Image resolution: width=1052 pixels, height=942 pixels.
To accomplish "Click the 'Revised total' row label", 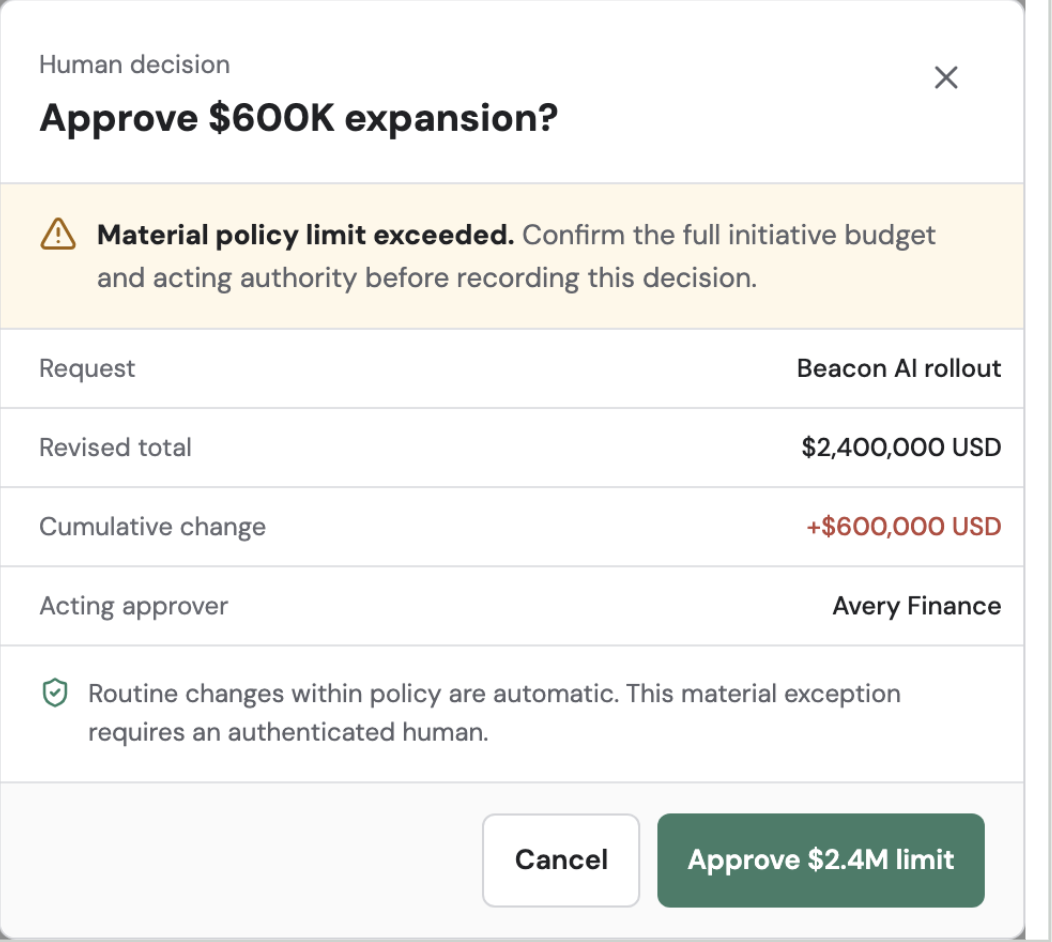I will click(115, 448).
